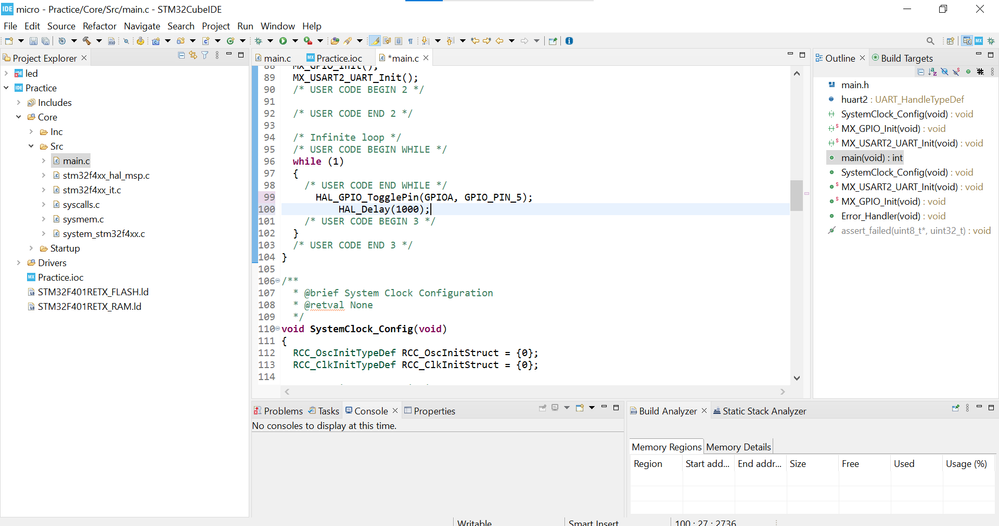Viewport: 999px width, 526px height.
Task: Toggle Hide Static Members in Outline
Action: coord(956,72)
